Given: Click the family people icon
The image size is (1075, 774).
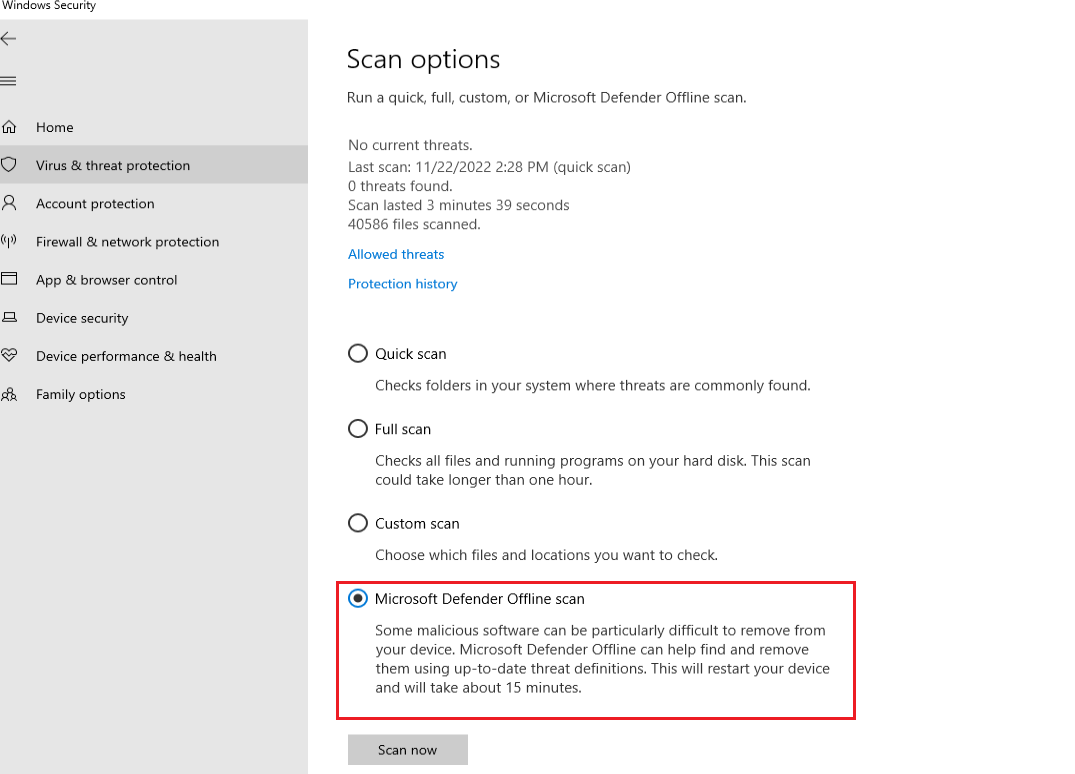Looking at the screenshot, I should coord(9,394).
